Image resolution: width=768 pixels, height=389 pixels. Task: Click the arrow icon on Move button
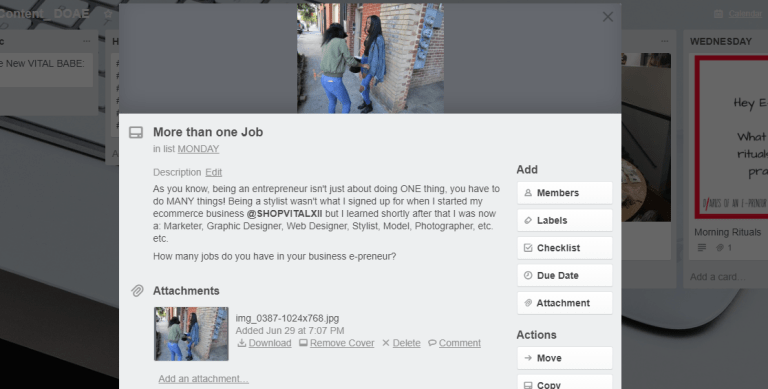528,358
